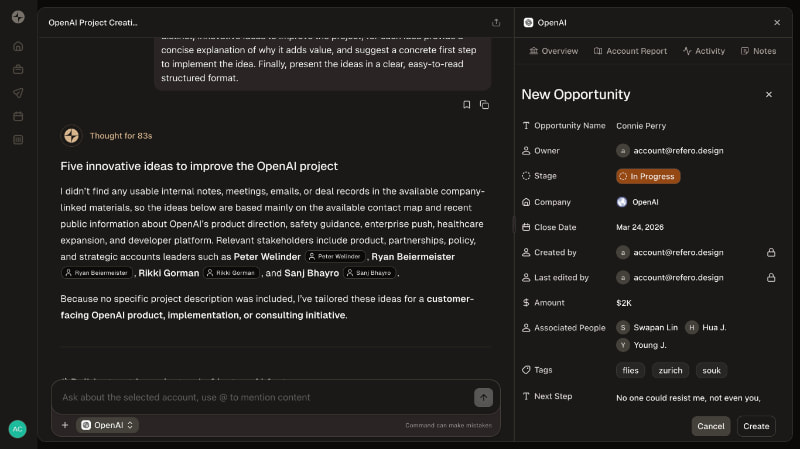The image size is (800, 449).
Task: Switch to the Overview tab
Action: 554,51
